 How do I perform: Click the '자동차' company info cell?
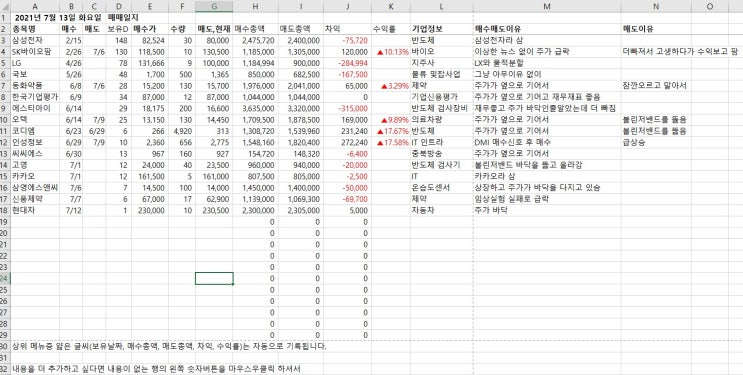click(441, 210)
